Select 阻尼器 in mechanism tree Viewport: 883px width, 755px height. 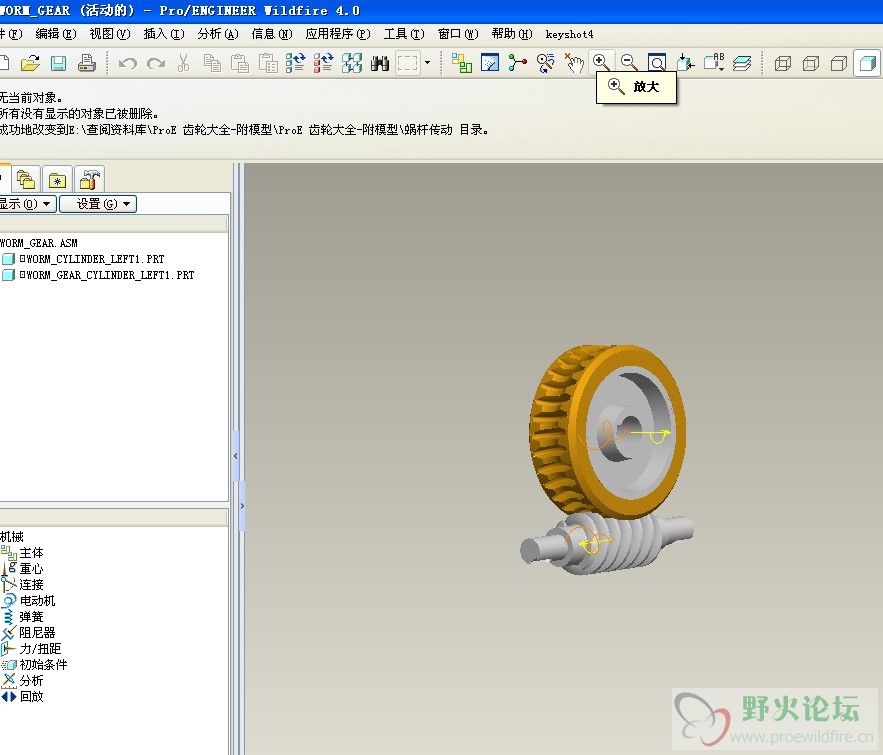(x=37, y=633)
